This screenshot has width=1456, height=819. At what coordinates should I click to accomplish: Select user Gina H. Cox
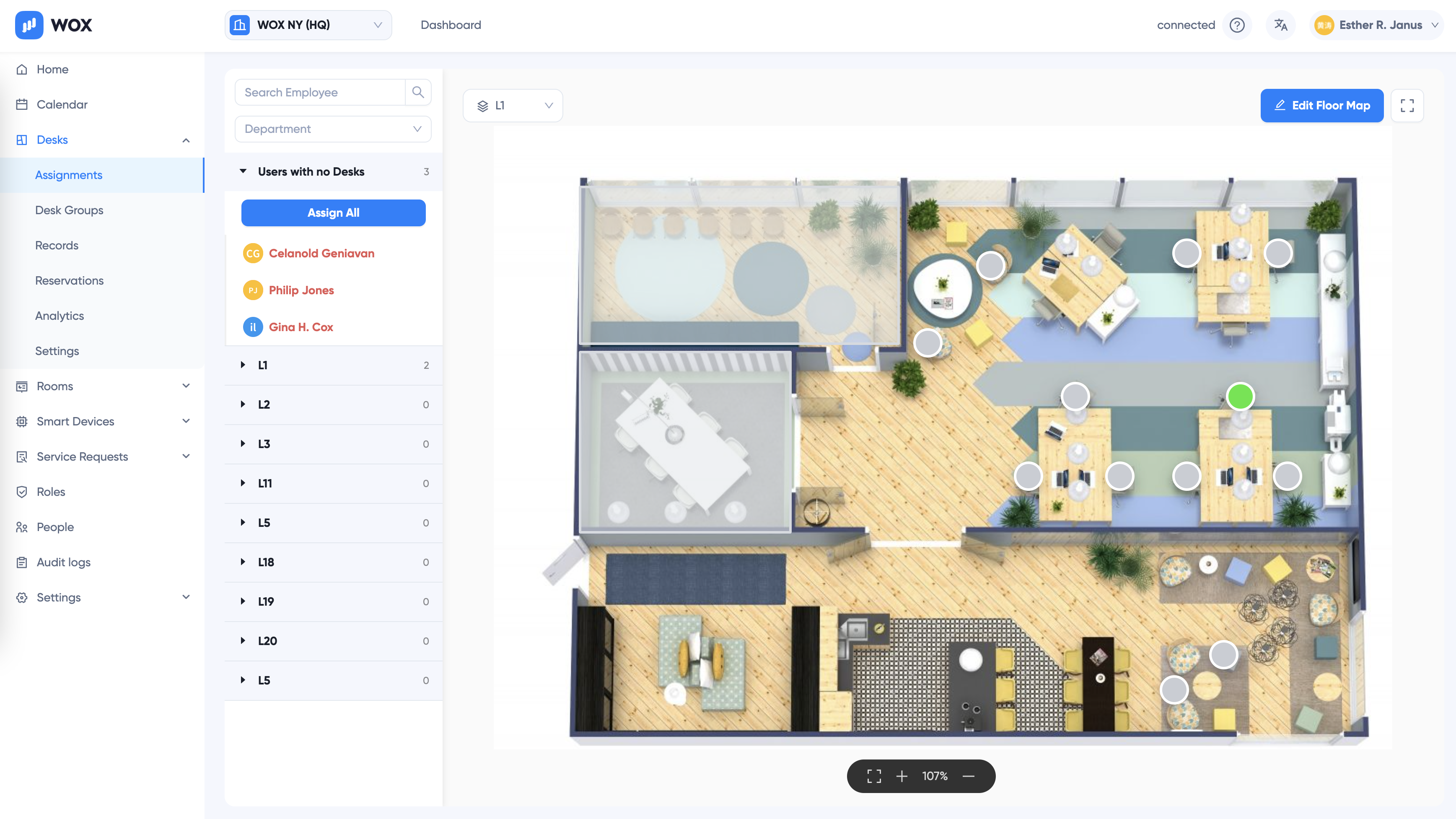pos(301,327)
